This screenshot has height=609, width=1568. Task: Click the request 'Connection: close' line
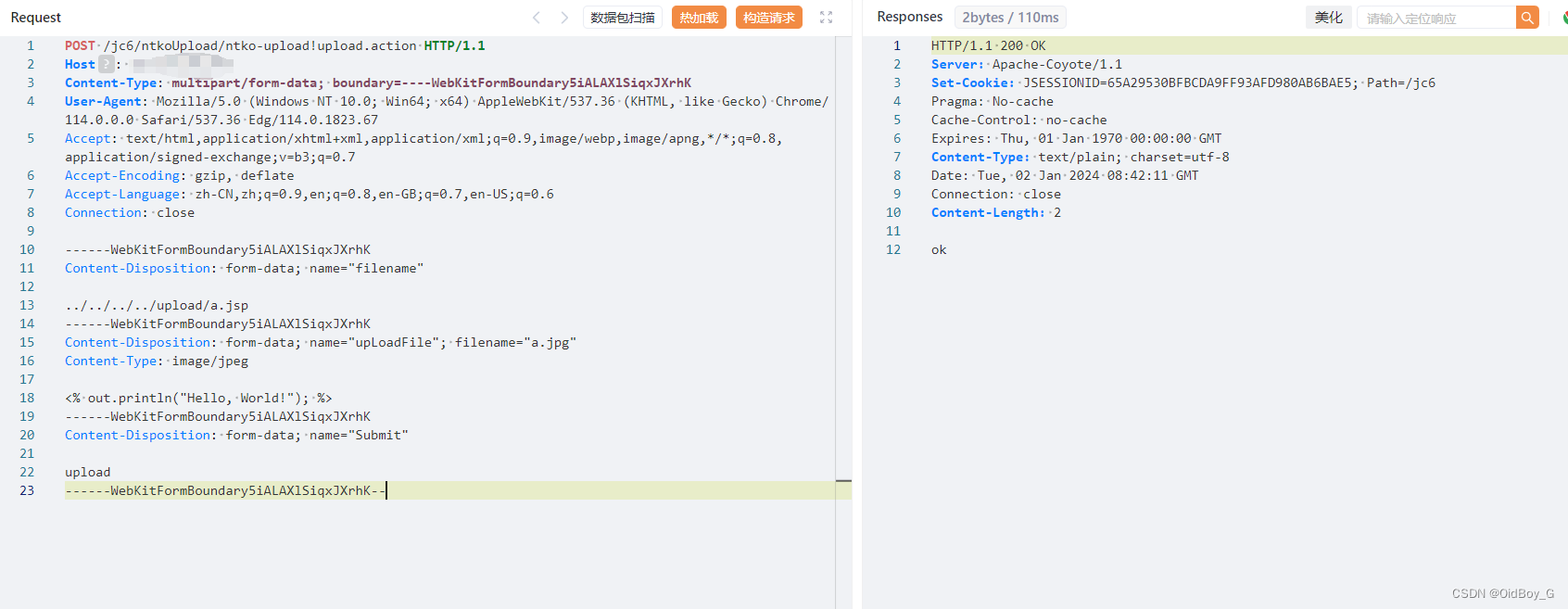(130, 212)
